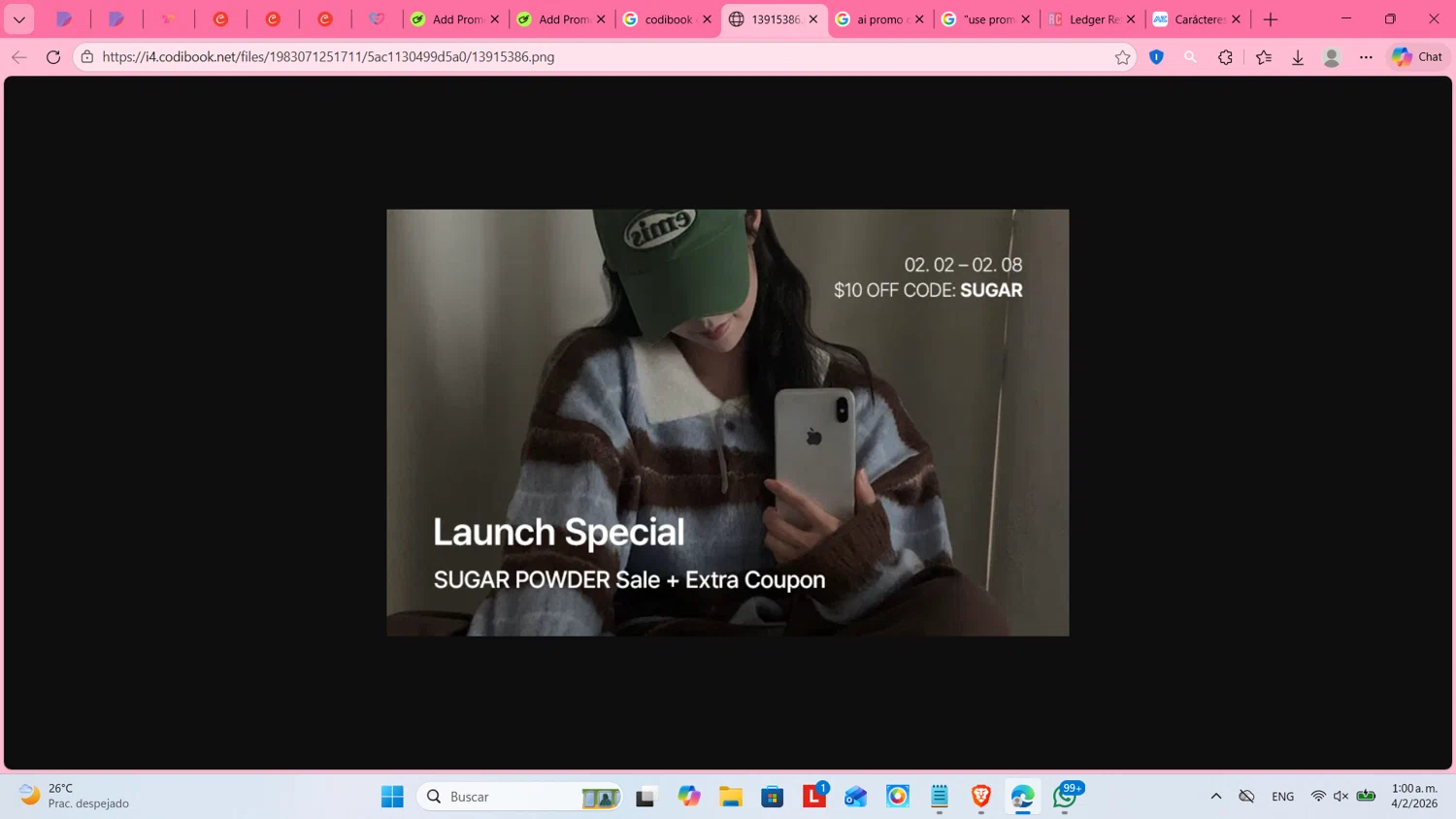The width and height of the screenshot is (1456, 819).
Task: Click the Edge icon on the taskbar
Action: coord(1023,797)
